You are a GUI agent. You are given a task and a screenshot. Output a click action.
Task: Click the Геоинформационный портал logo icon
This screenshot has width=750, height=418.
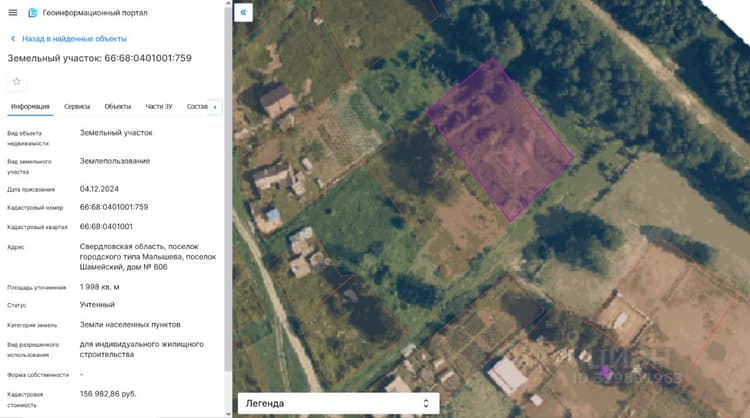(x=33, y=12)
